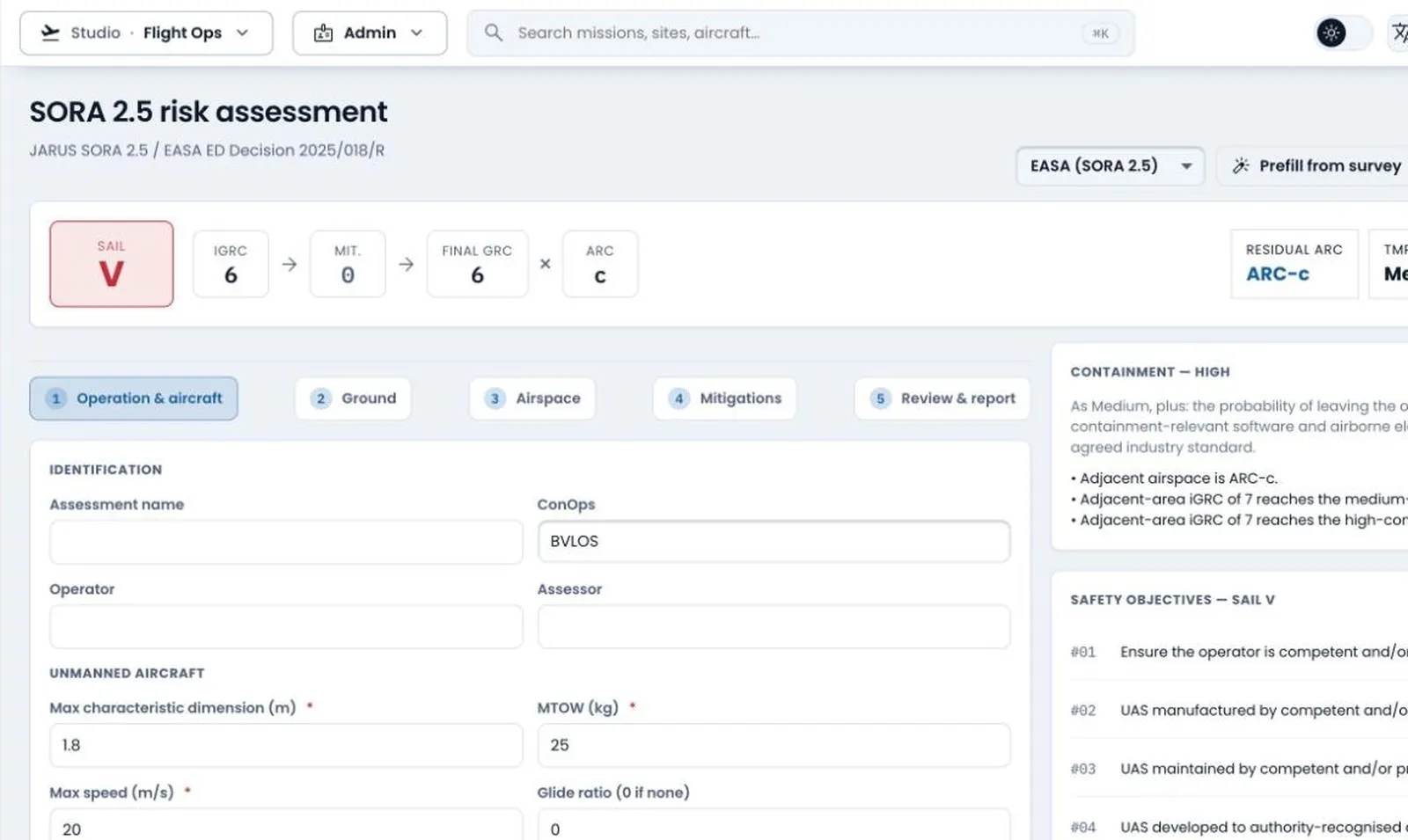Switch to the Ground step tab
This screenshot has width=1408, height=840.
(353, 398)
